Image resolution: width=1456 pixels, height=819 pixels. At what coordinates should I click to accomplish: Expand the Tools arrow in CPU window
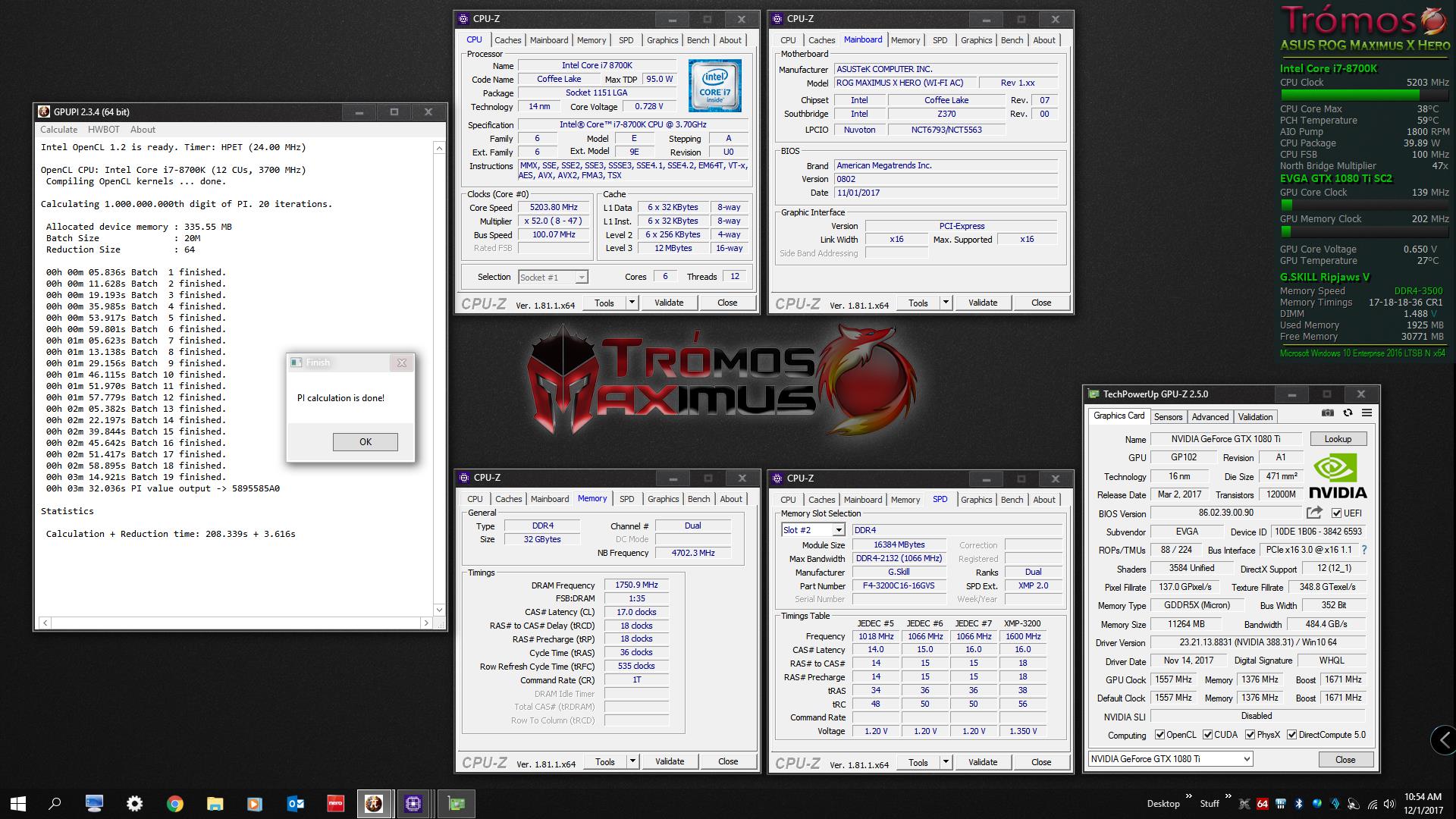[632, 303]
